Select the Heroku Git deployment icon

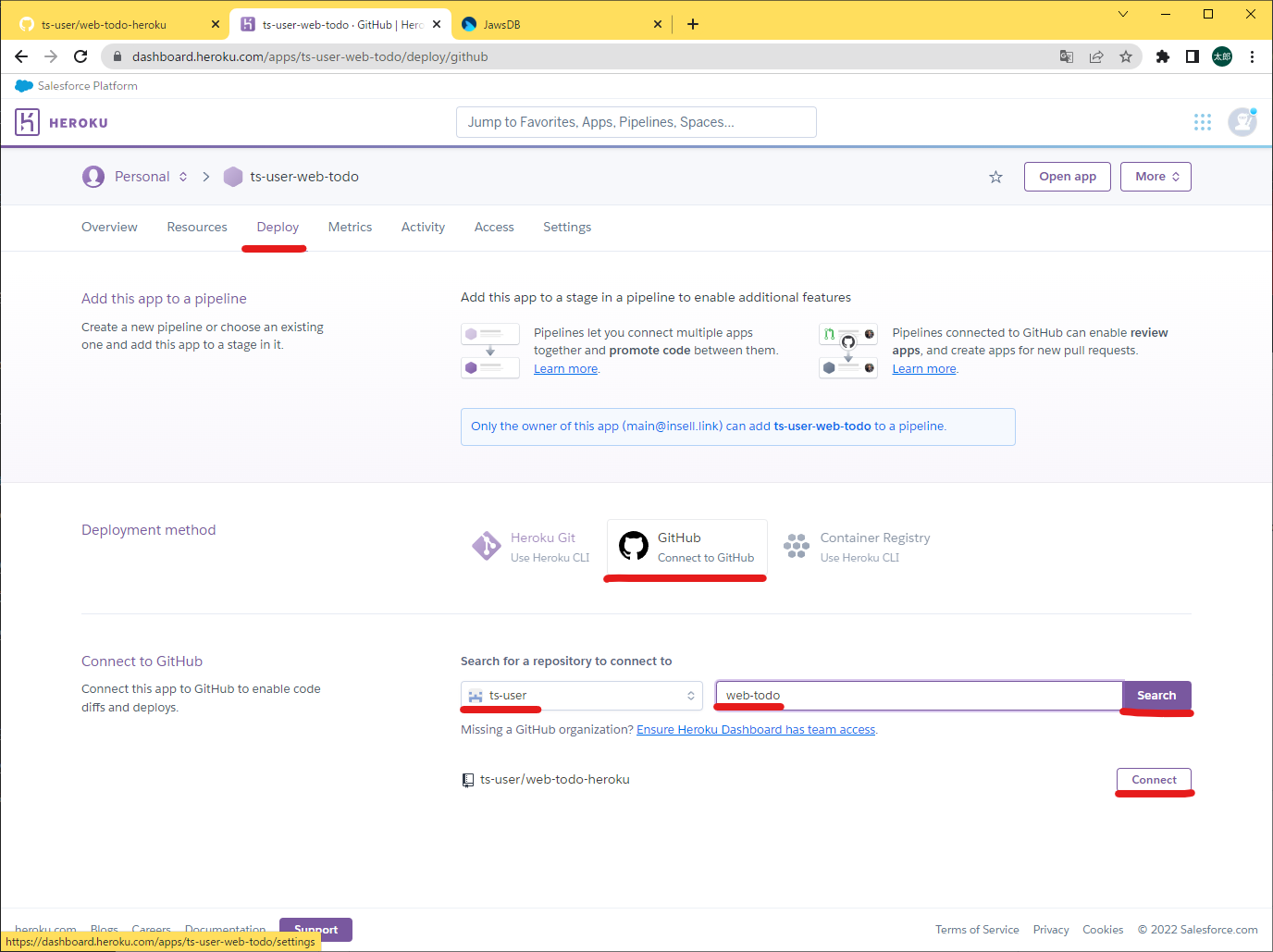click(486, 546)
